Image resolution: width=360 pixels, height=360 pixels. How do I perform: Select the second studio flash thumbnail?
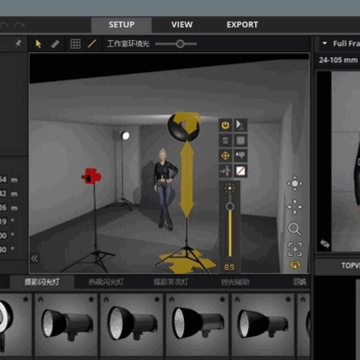(66, 325)
